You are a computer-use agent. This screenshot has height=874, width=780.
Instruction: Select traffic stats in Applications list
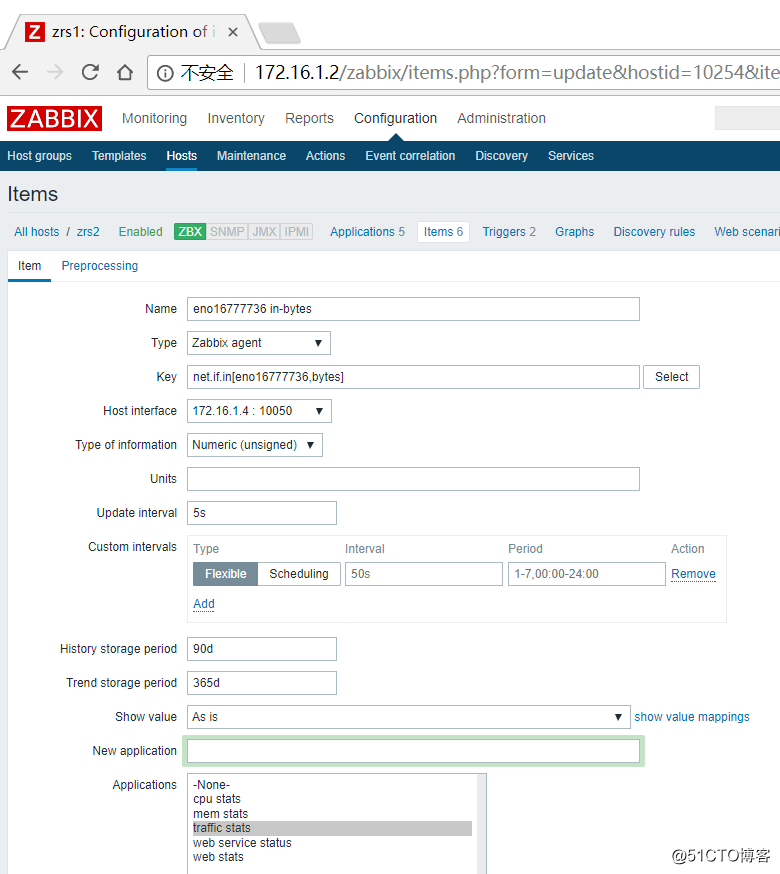[332, 828]
